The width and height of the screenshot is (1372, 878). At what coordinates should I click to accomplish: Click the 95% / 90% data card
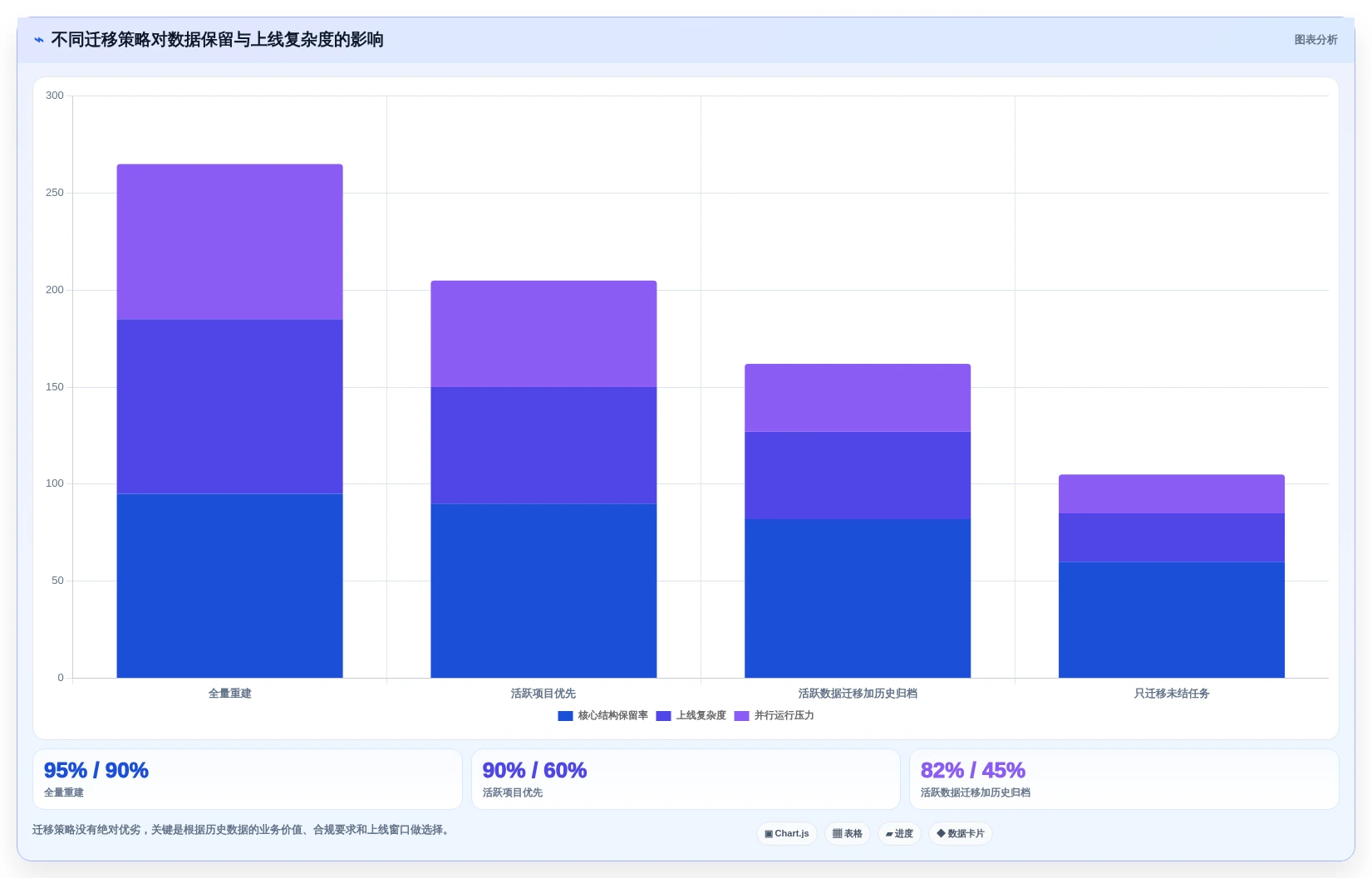[248, 779]
